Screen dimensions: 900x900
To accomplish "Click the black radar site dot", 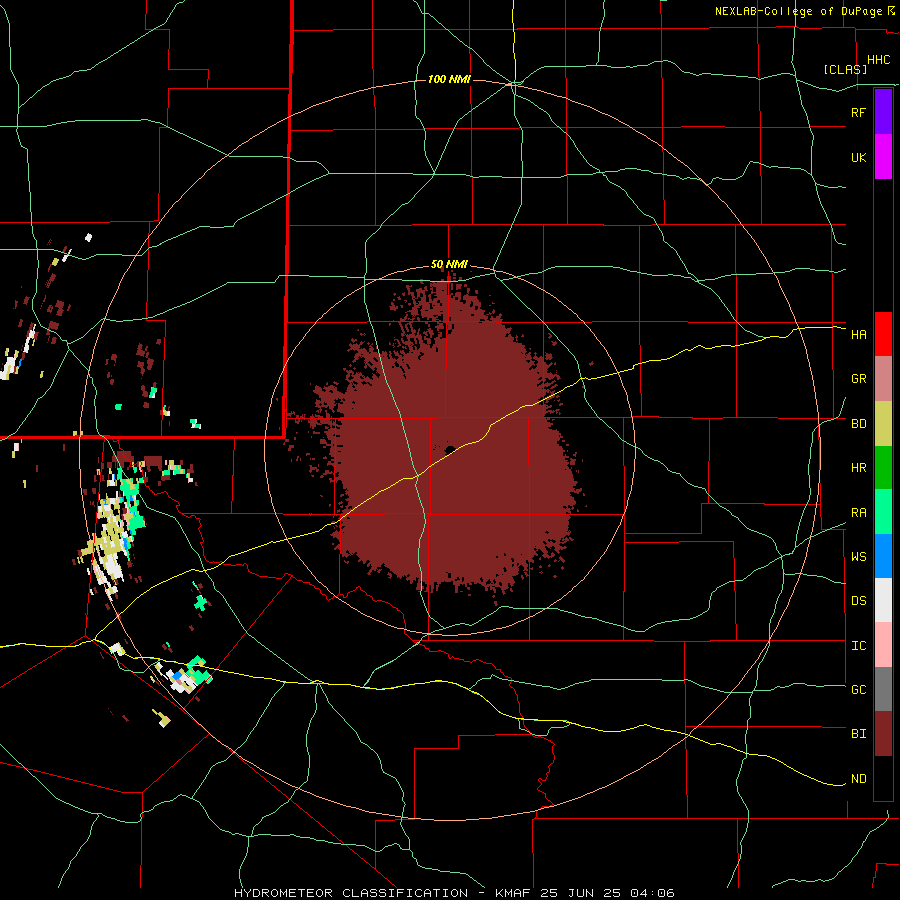I will click(449, 449).
